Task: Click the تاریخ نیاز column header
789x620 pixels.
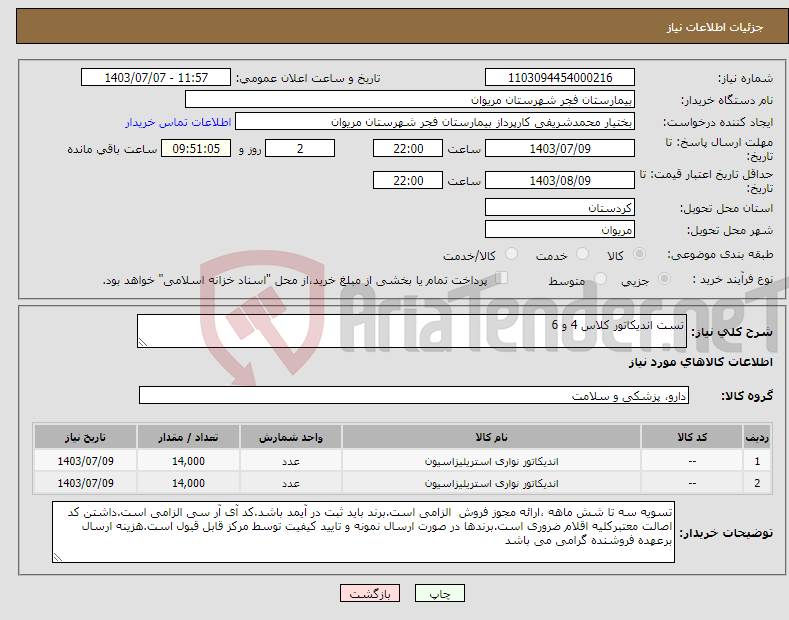Action: click(x=85, y=437)
